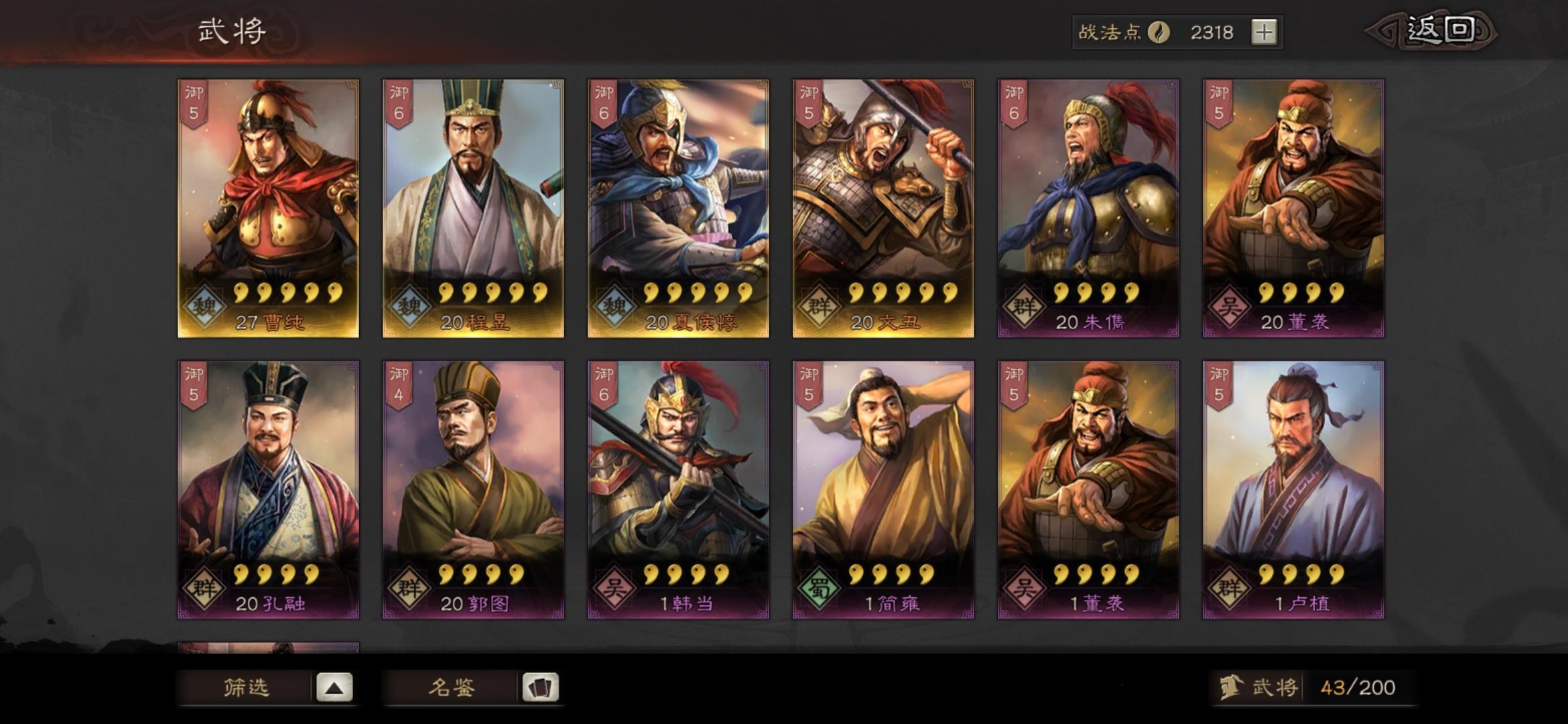Tap the 群 faction badge on 文丑
The width and height of the screenshot is (1568, 724).
click(819, 307)
